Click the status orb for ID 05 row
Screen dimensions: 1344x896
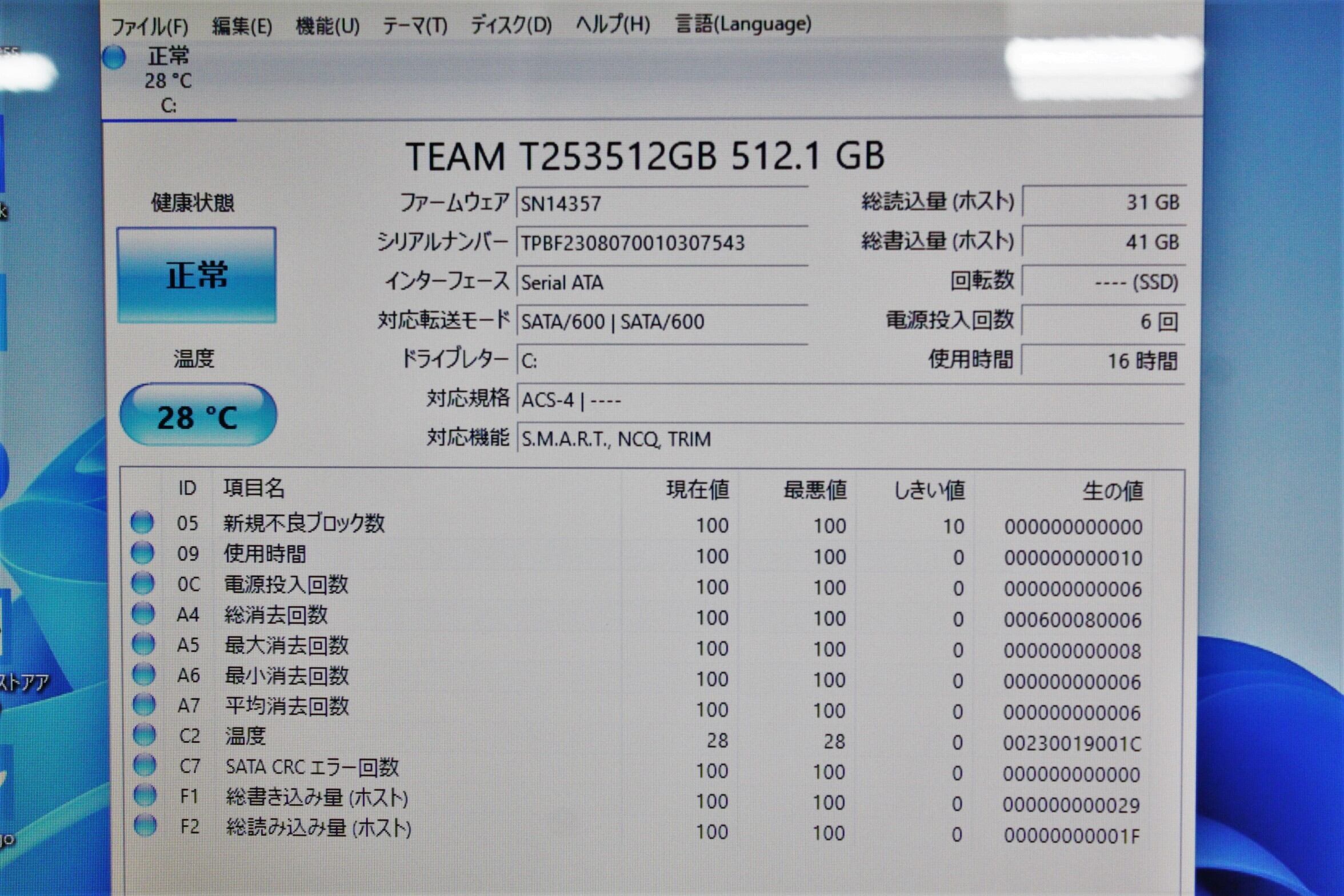[x=142, y=522]
